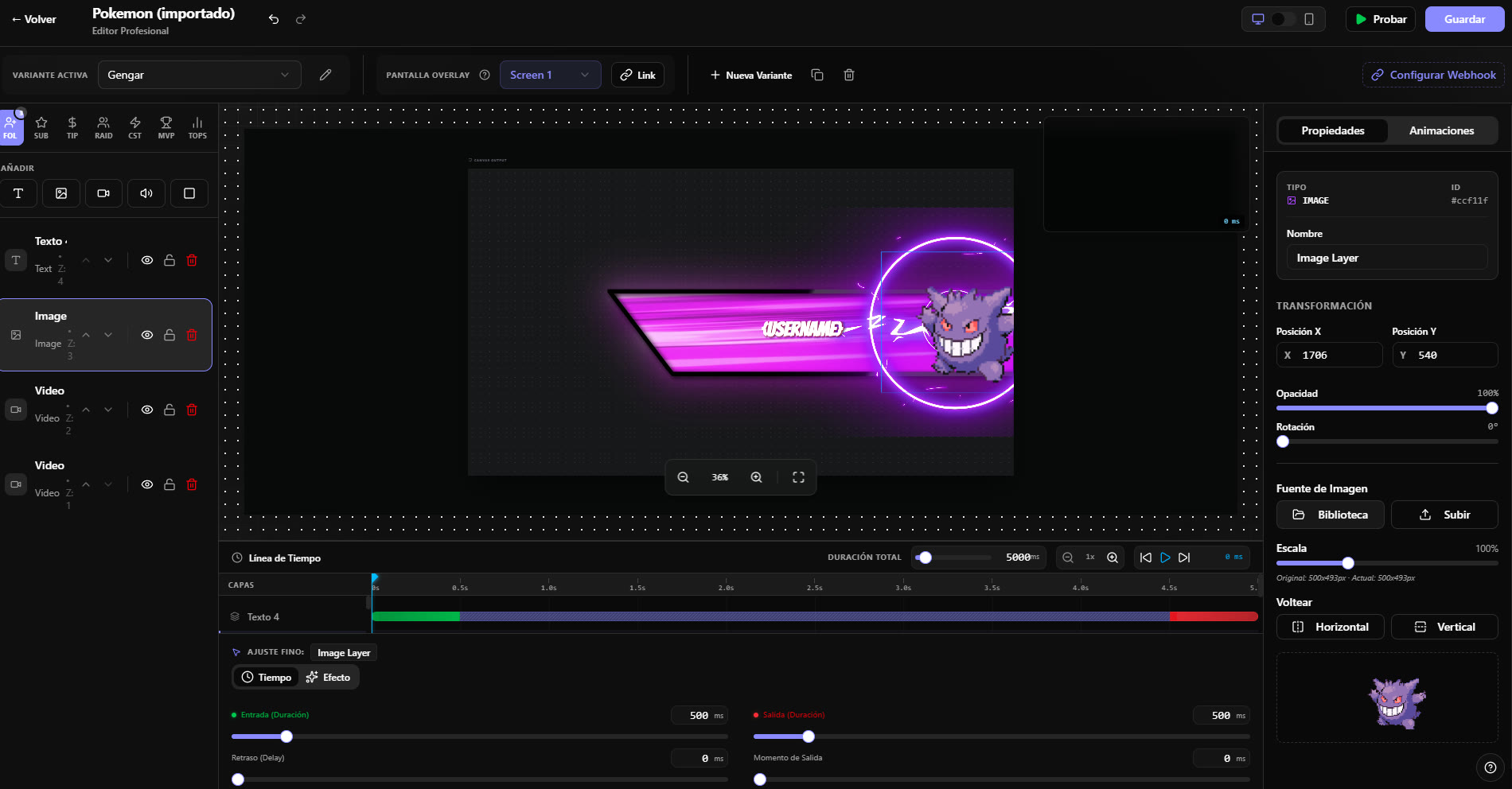Toggle the desktop/mobile preview switch
The width and height of the screenshot is (1512, 789).
pyautogui.click(x=1284, y=19)
